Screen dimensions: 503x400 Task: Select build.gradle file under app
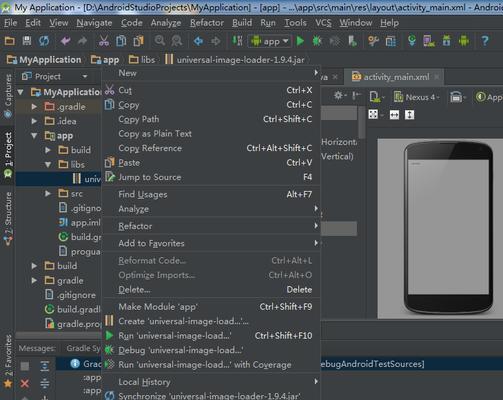pyautogui.click(x=80, y=237)
